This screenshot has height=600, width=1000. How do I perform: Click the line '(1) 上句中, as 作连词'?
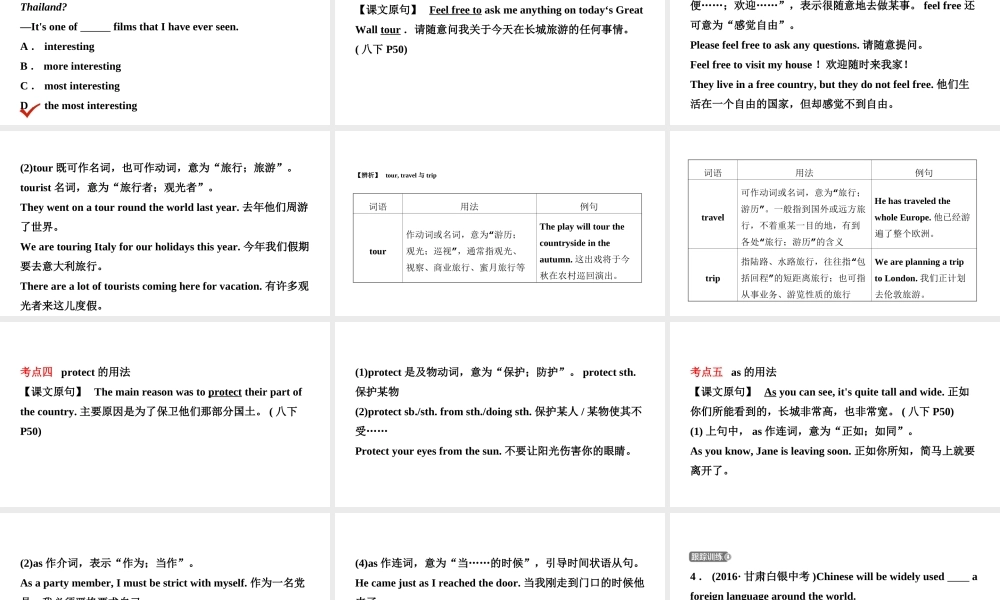802,432
